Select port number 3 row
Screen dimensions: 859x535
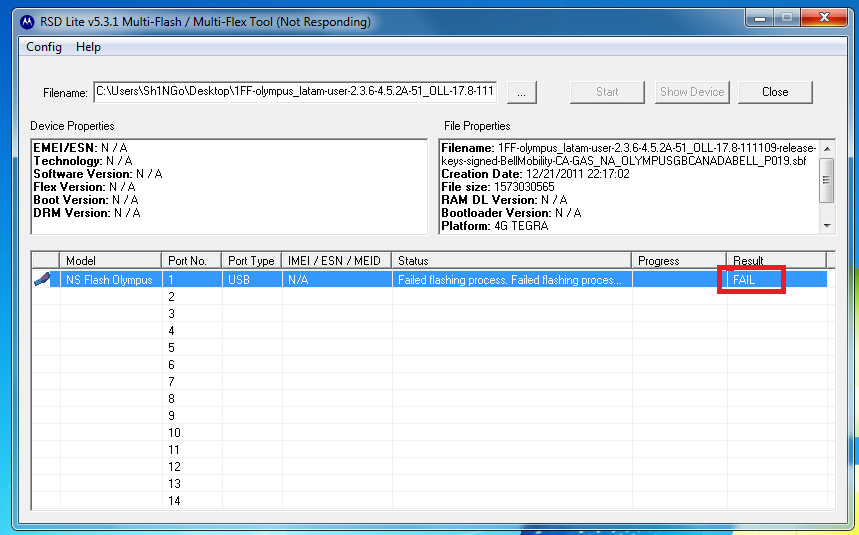click(433, 313)
